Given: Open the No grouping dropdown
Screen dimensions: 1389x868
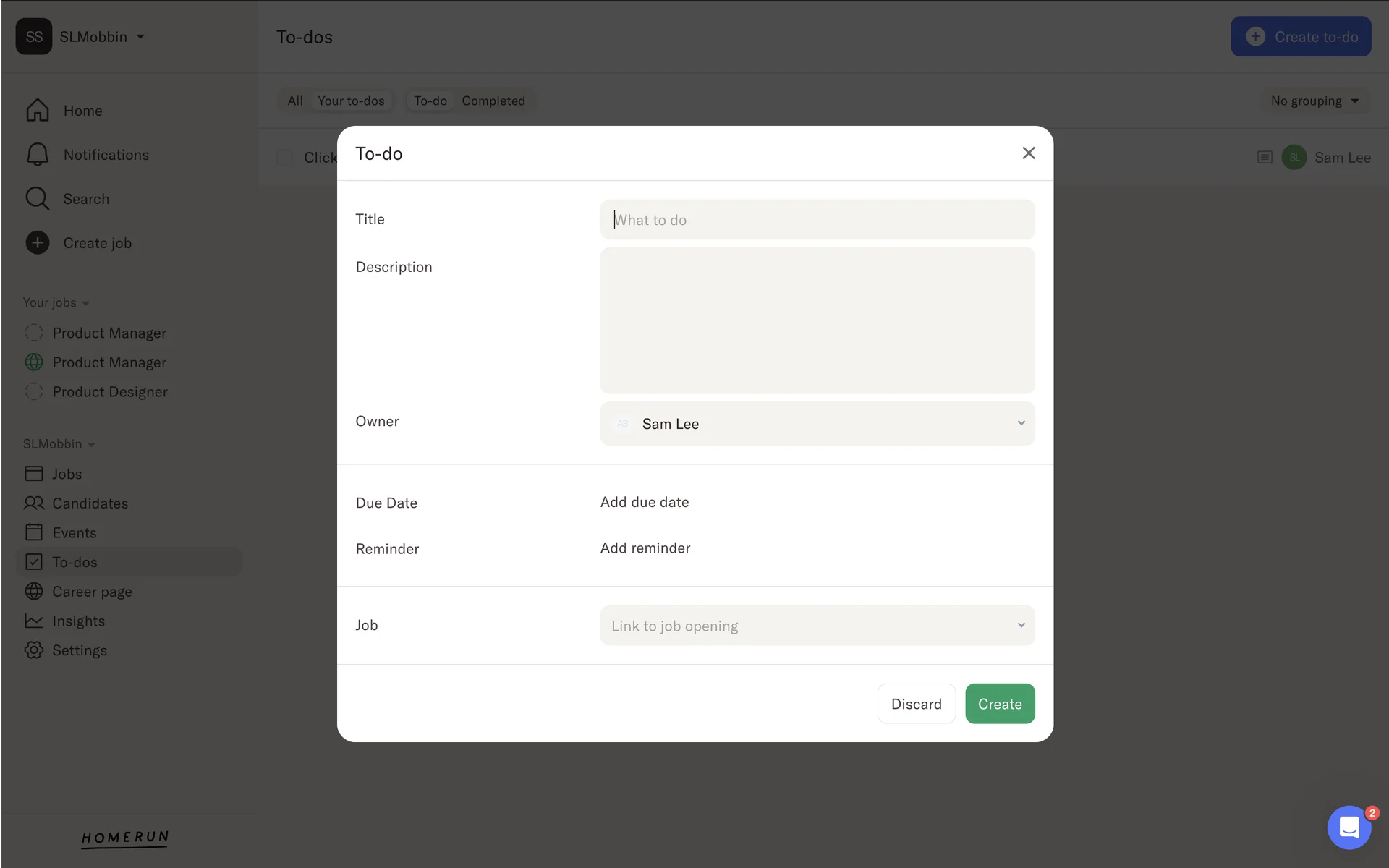Looking at the screenshot, I should point(1314,101).
